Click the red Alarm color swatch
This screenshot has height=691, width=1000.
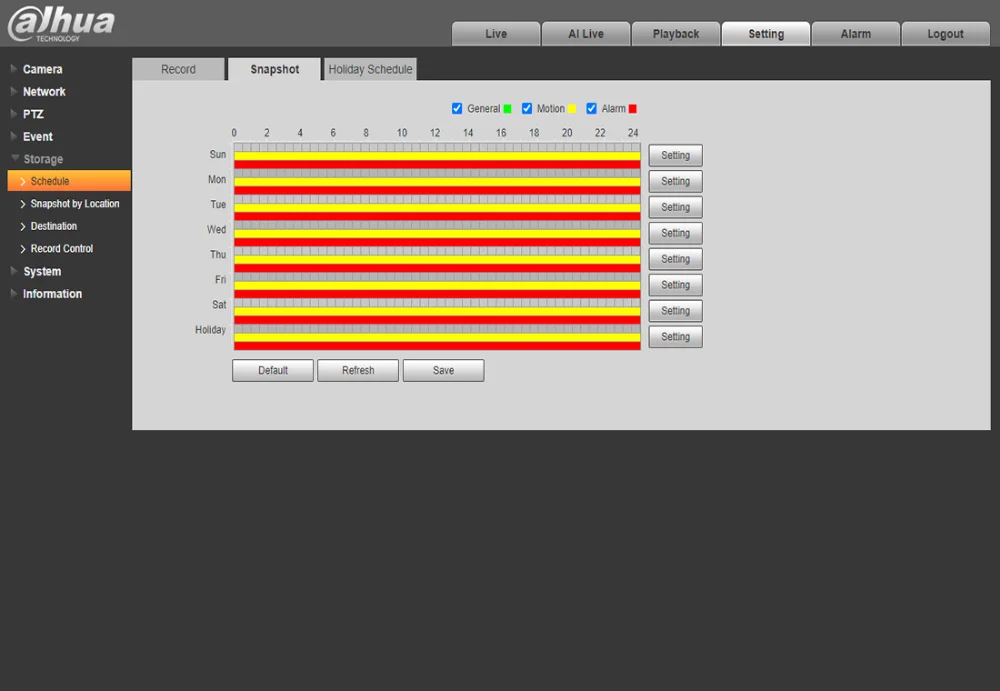(x=633, y=109)
